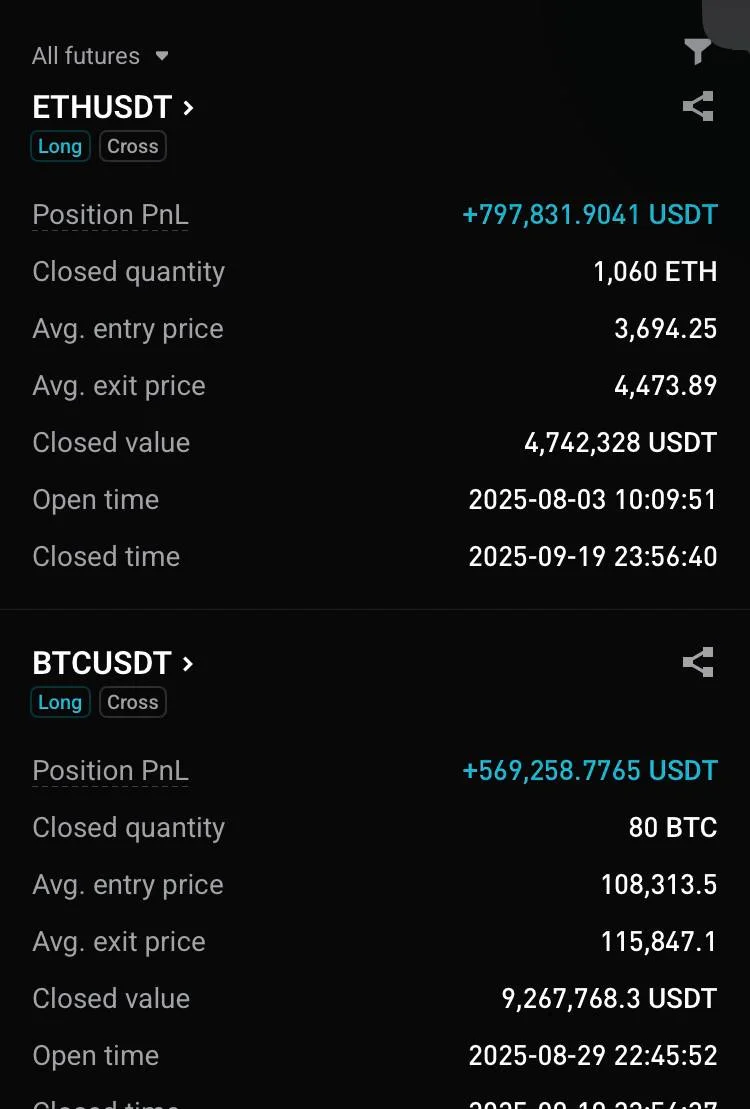This screenshot has width=750, height=1109.
Task: Share the ETHUSDT position
Action: 697,106
